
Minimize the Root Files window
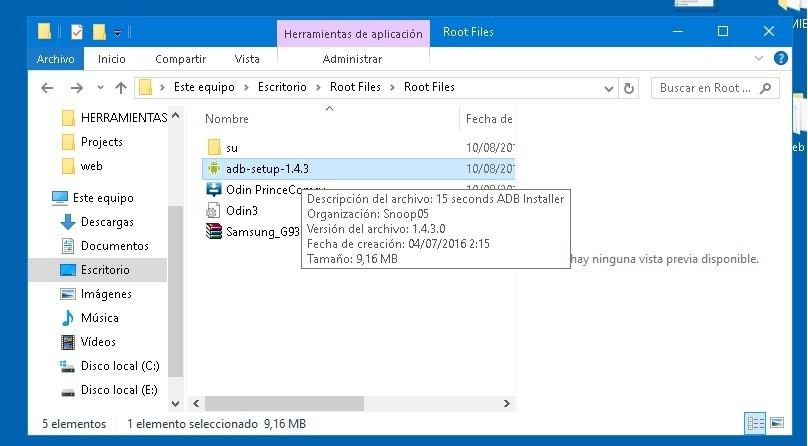click(x=679, y=31)
